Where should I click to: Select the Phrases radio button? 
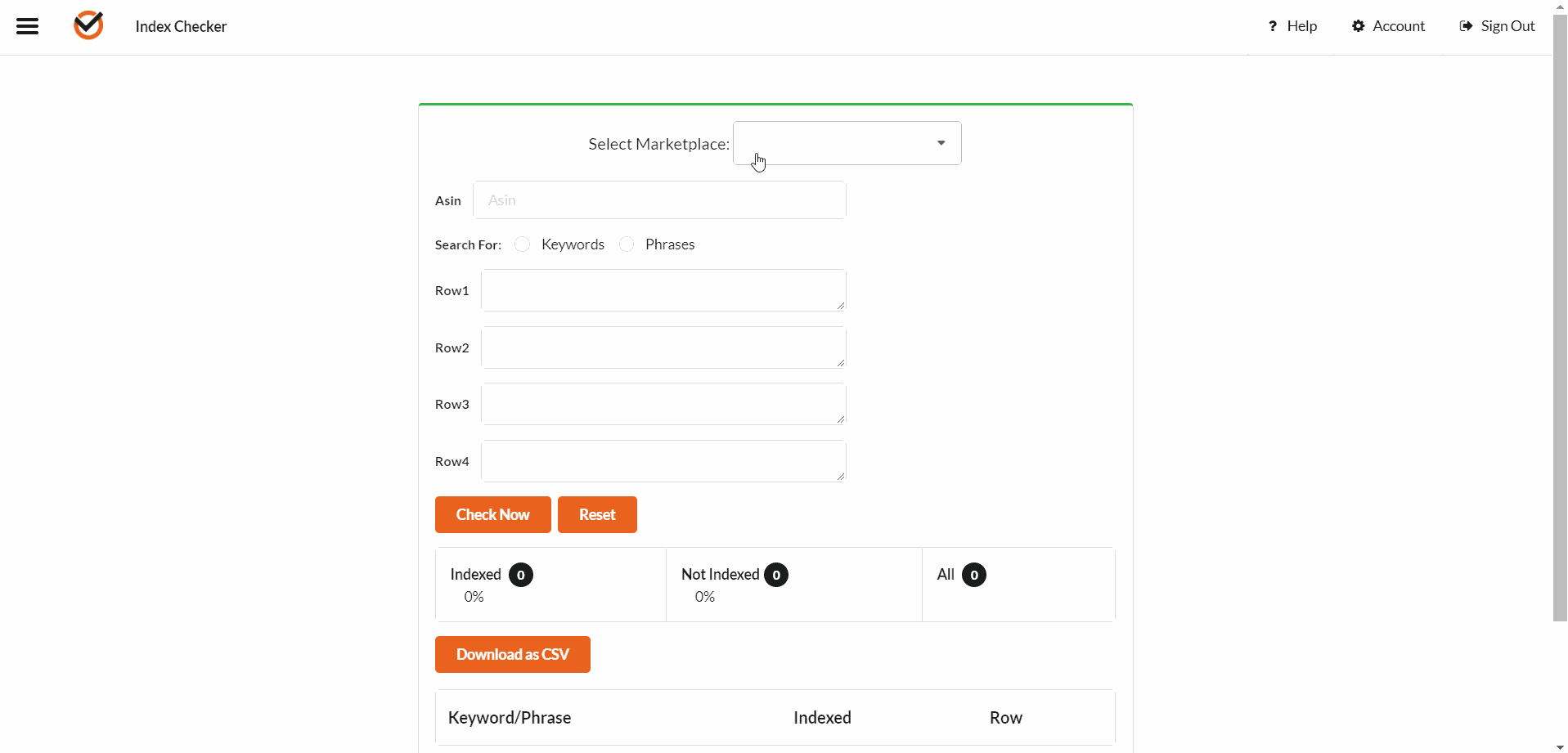click(x=627, y=244)
